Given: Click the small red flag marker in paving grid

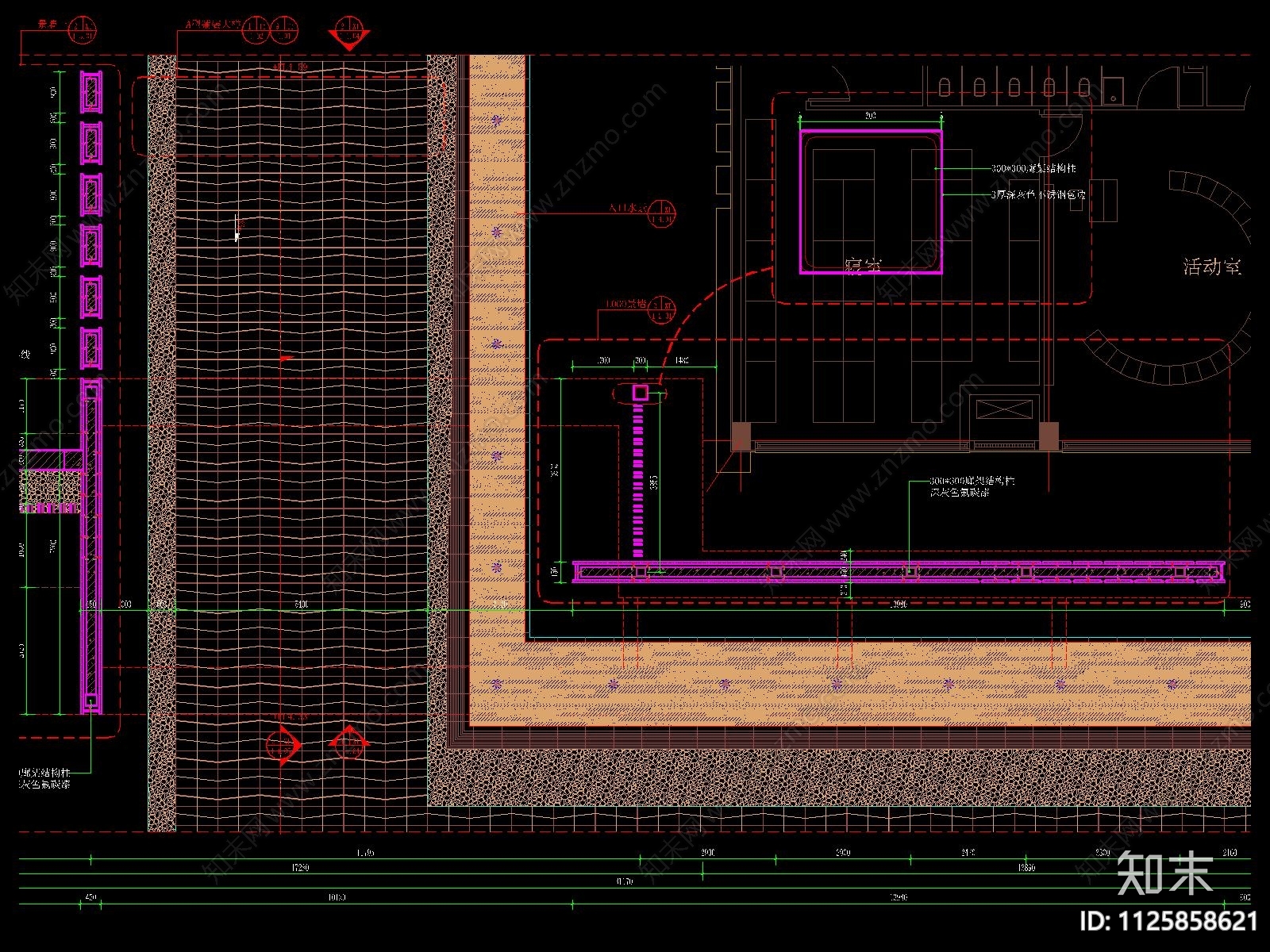Looking at the screenshot, I should [x=286, y=359].
